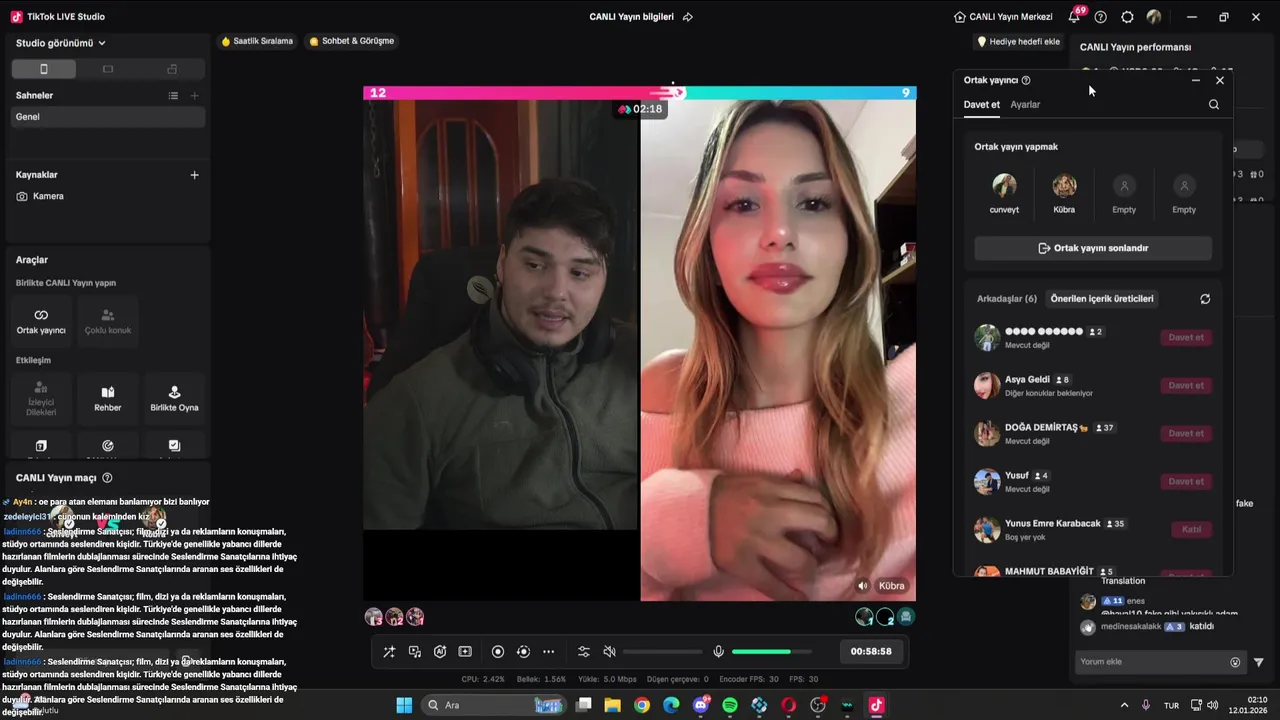Switch to the Ayarlar tab

[x=1025, y=104]
